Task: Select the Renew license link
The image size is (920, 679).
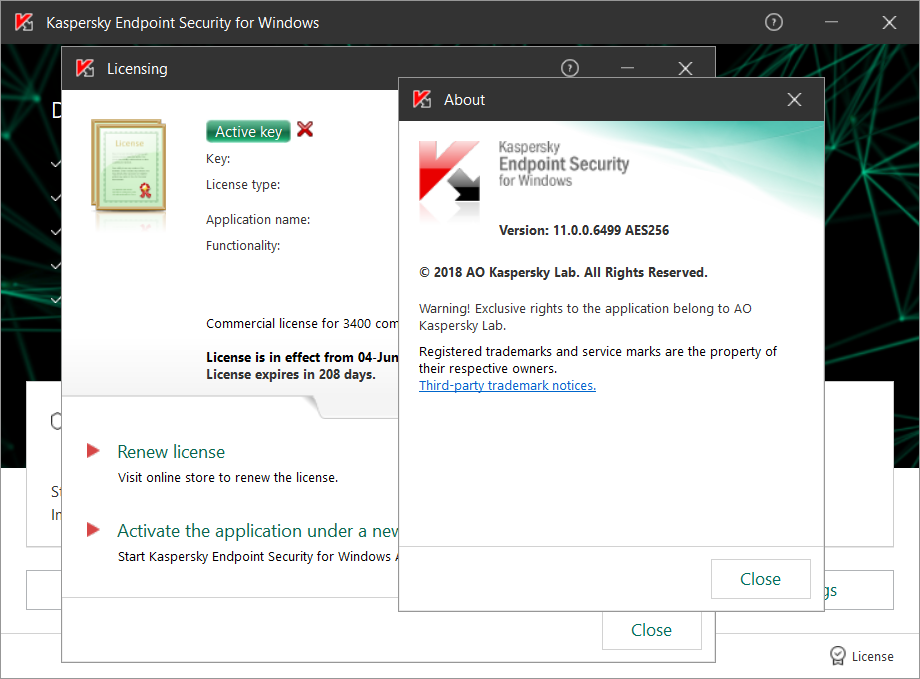Action: tap(171, 452)
